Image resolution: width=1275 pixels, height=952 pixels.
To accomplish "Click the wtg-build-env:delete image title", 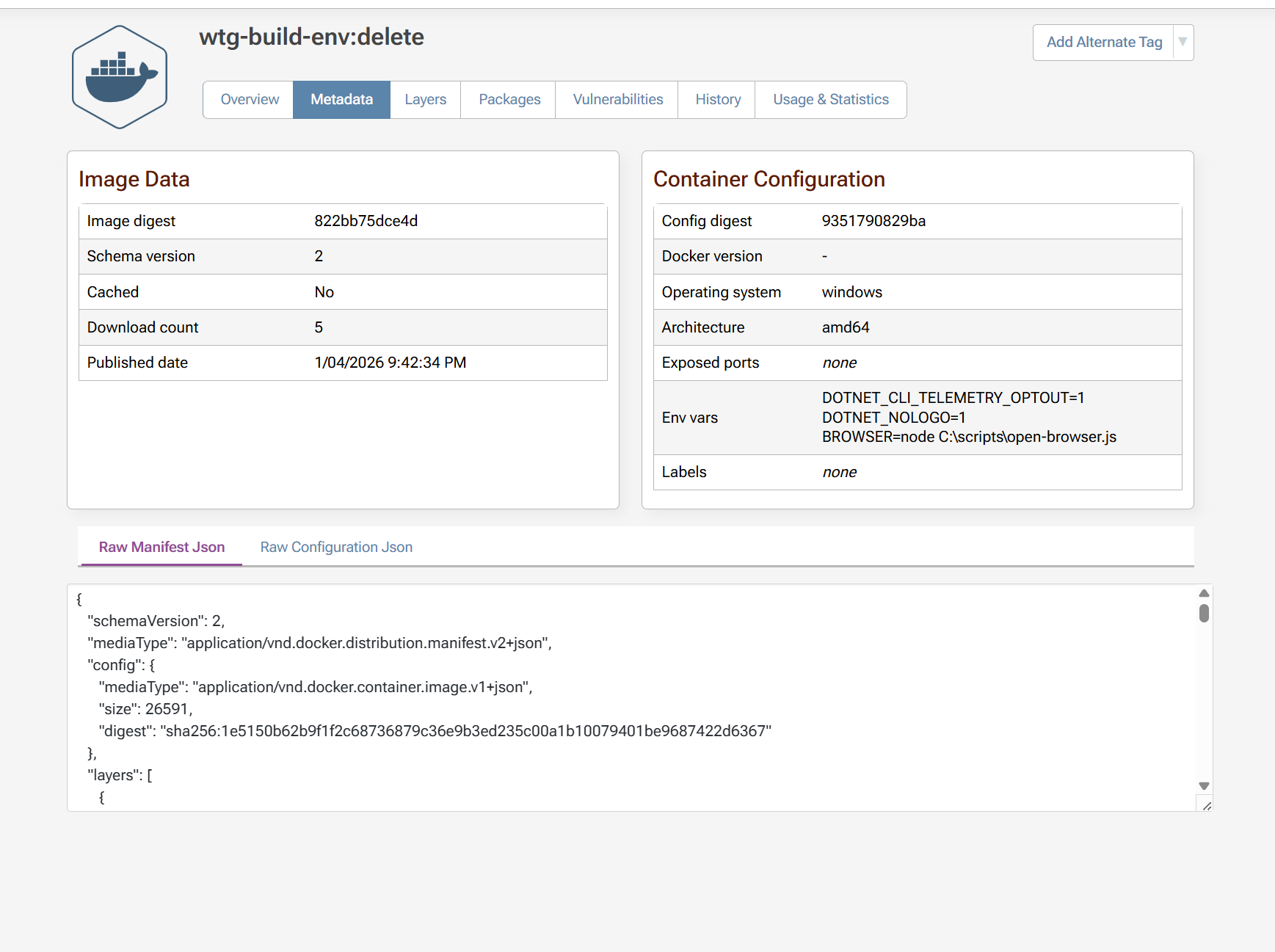I will pos(311,37).
